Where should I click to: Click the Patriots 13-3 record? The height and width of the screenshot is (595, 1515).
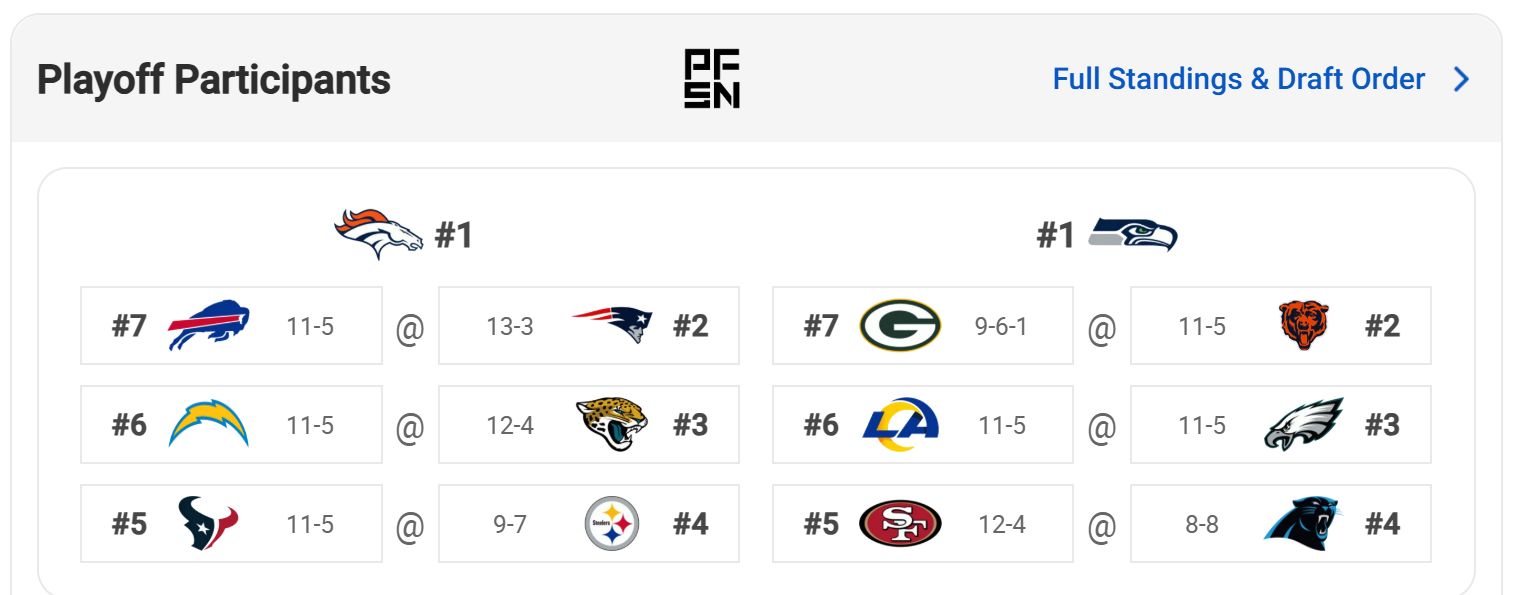510,326
